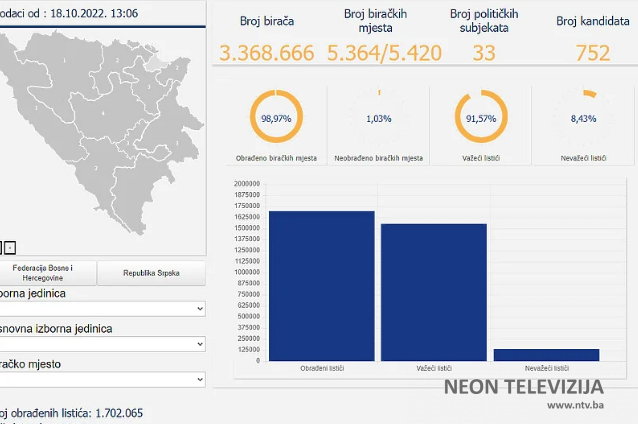Click the Važeći listići bar in chart
This screenshot has height=424, width=638.
pos(433,291)
